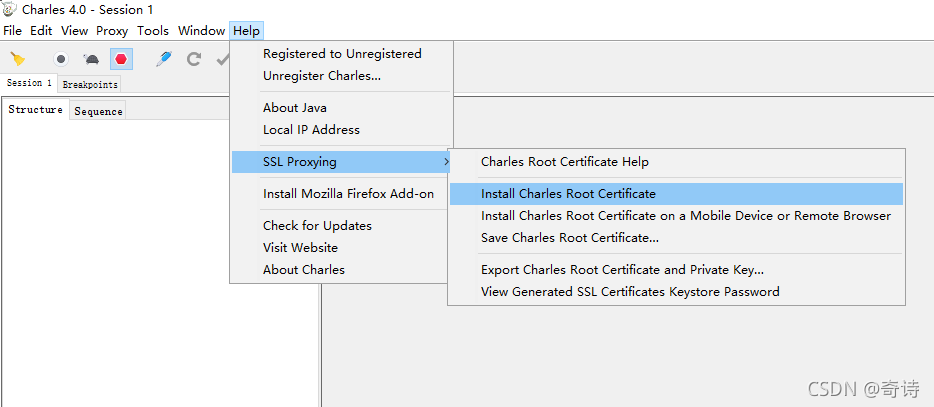Select the Structure view tab
This screenshot has width=934, height=407.
pos(35,110)
